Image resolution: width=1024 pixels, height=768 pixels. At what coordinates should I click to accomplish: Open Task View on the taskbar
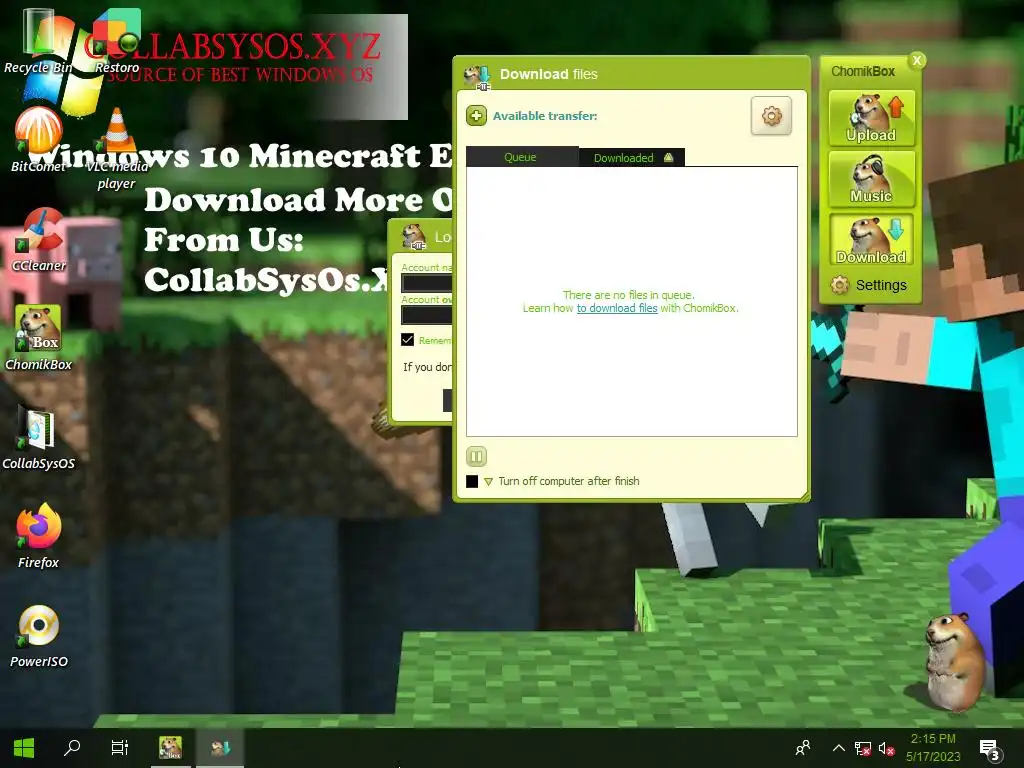tap(120, 748)
